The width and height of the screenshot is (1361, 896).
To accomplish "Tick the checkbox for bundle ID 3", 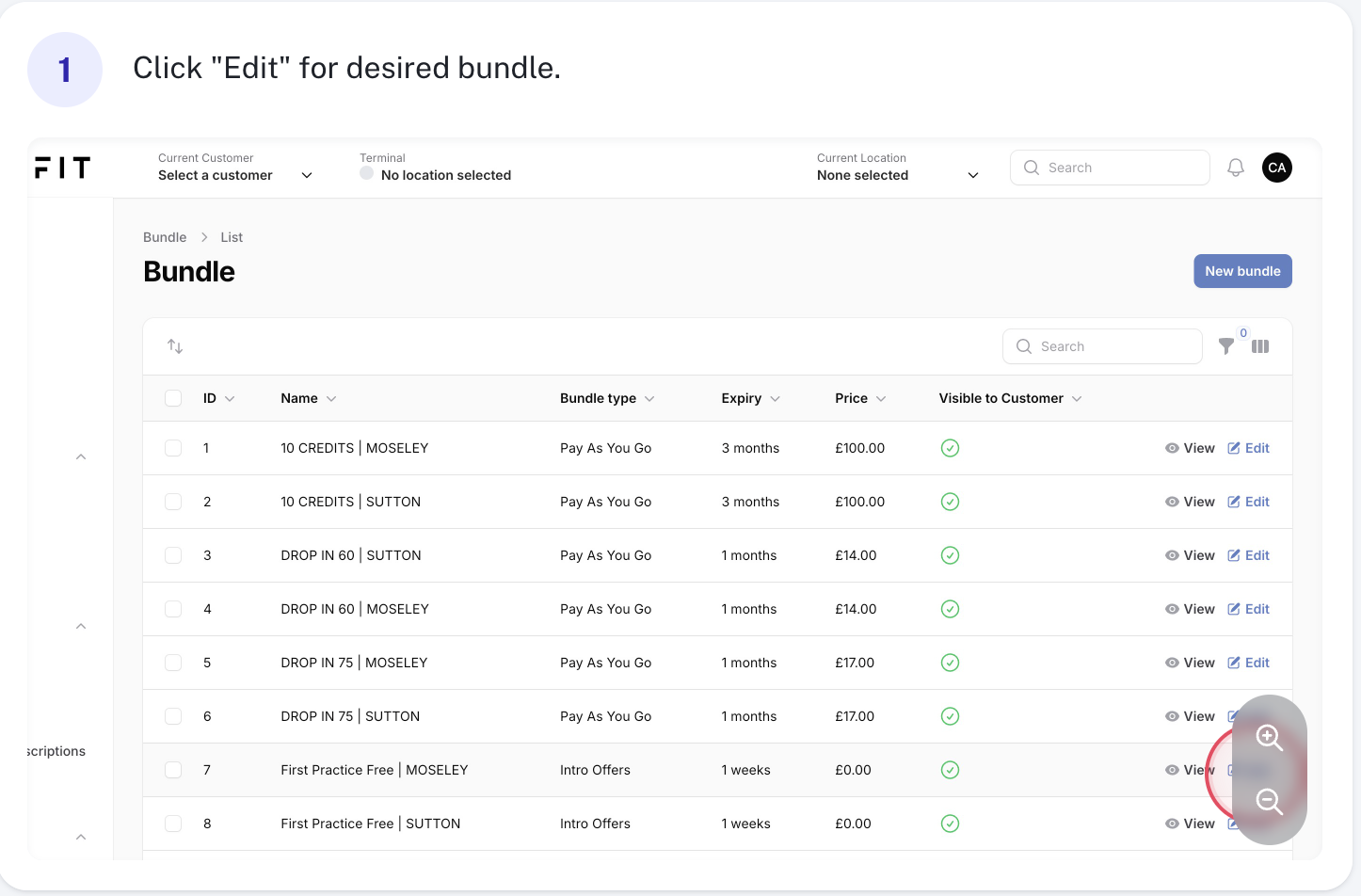I will pyautogui.click(x=173, y=555).
